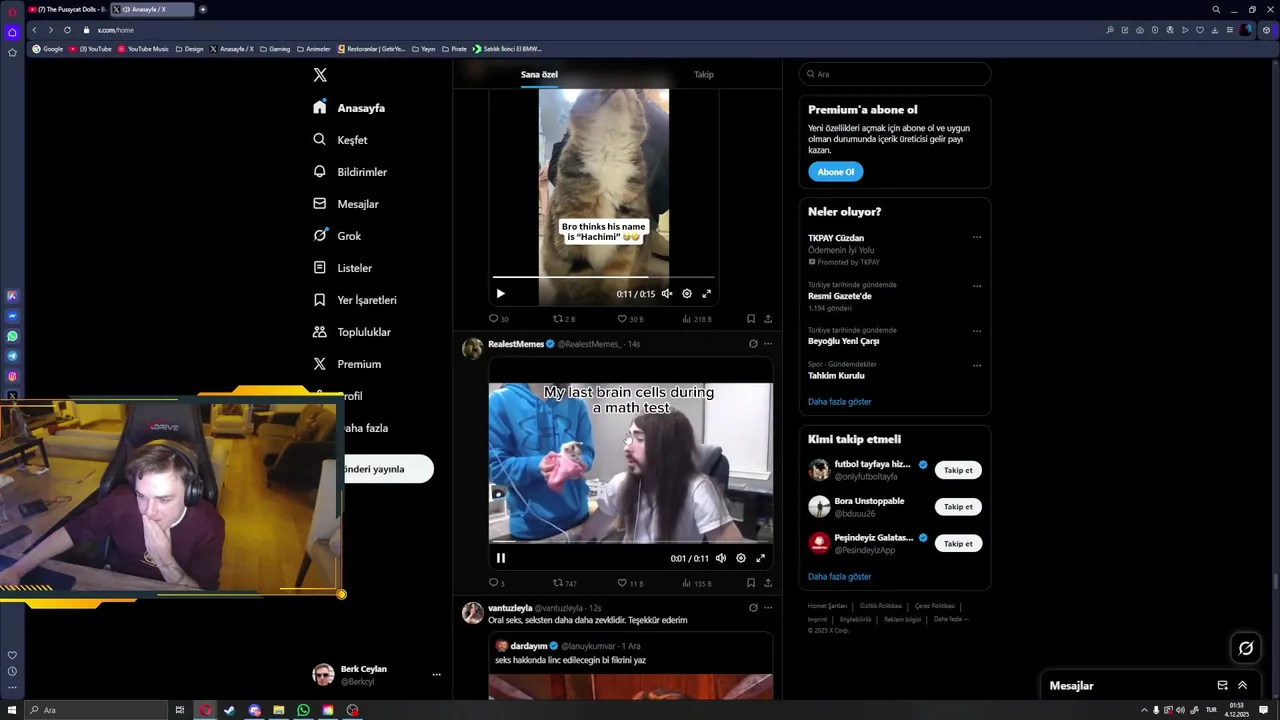Open Premium in sidebar
1280x720 pixels.
click(x=347, y=364)
